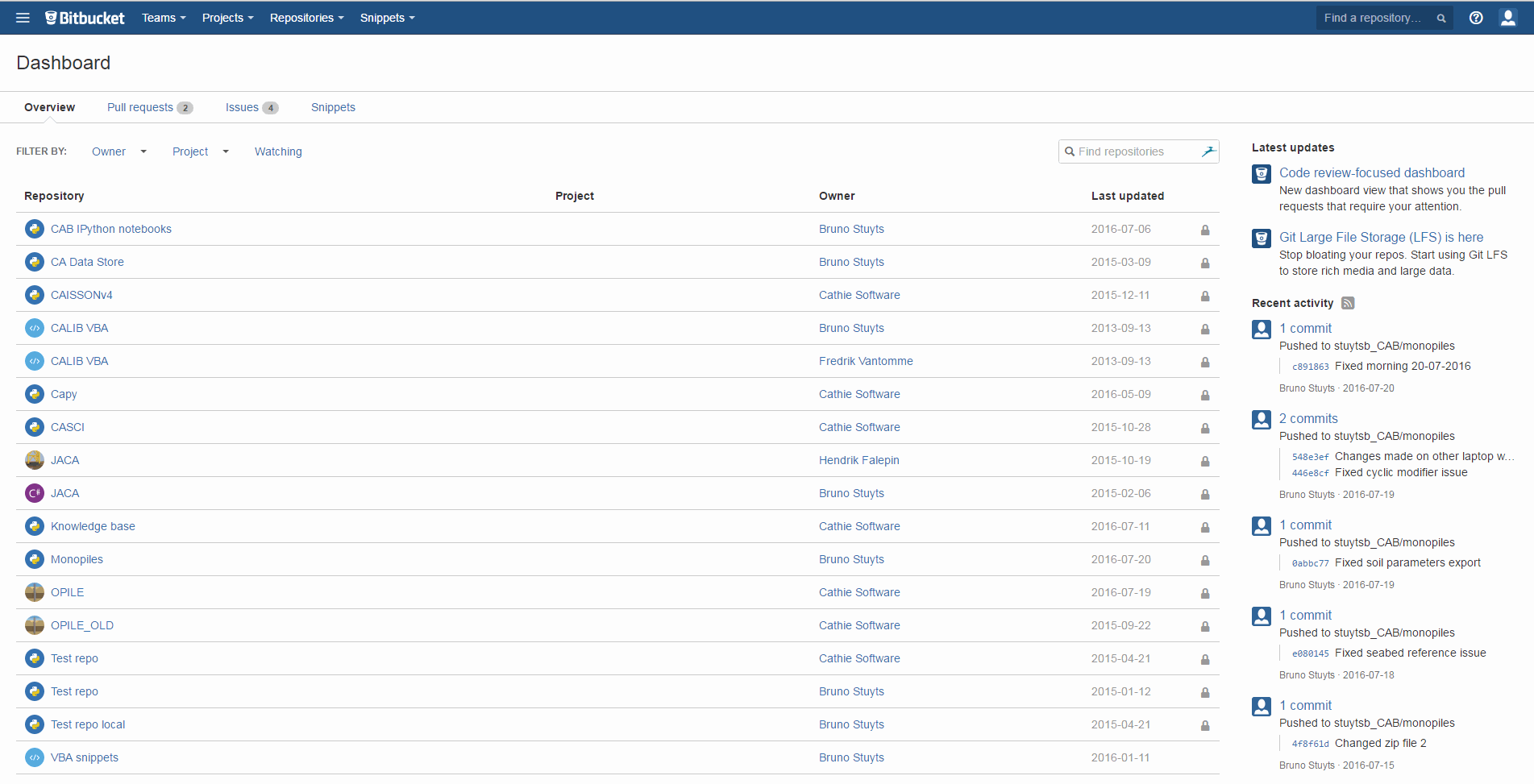This screenshot has width=1534, height=784.
Task: Click the OPILE repository avatar thumbnail
Action: tap(35, 592)
